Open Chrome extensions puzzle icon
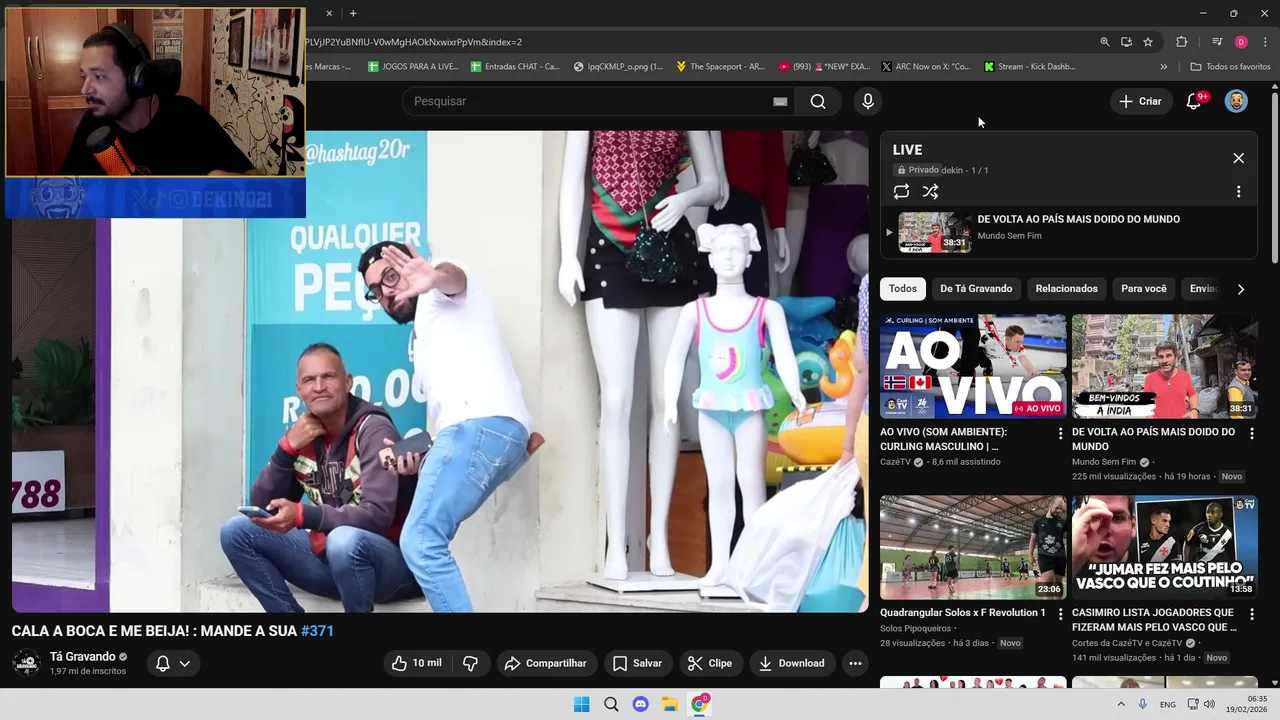 [1181, 42]
